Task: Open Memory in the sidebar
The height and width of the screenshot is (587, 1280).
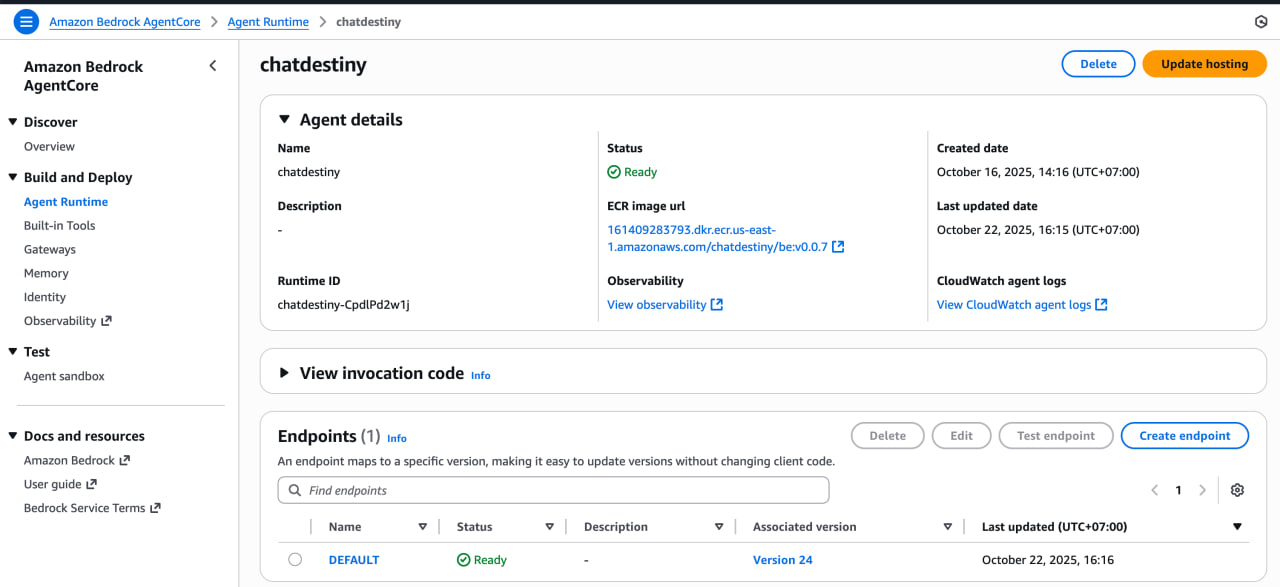Action: tap(46, 273)
